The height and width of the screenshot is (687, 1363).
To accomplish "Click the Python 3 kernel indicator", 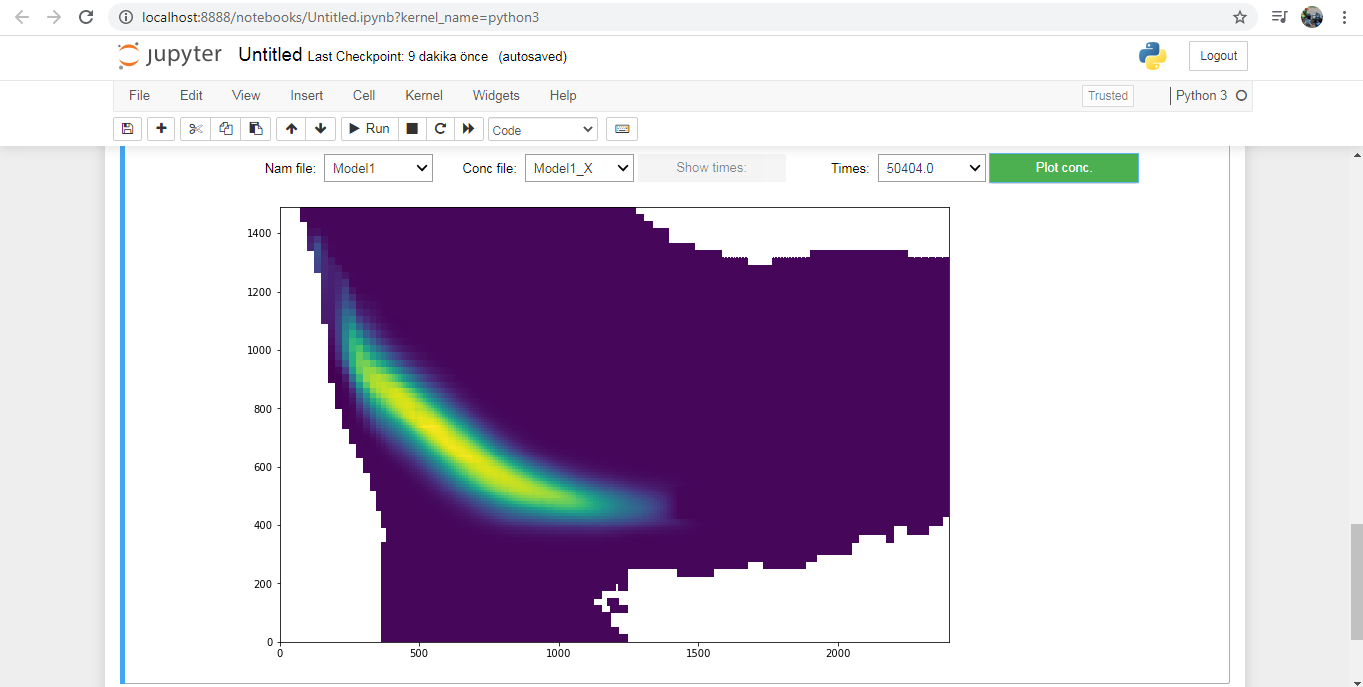I will click(1201, 96).
